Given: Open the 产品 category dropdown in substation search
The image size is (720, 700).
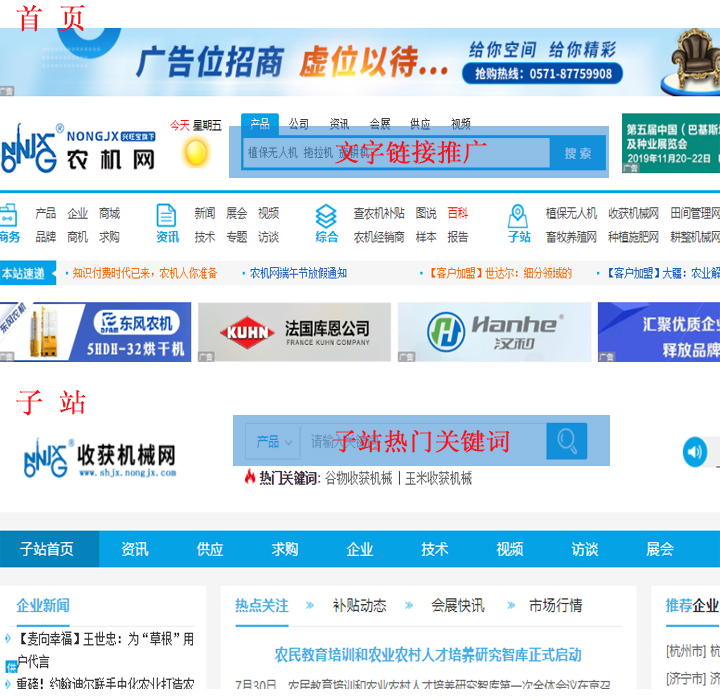Looking at the screenshot, I should [x=274, y=441].
